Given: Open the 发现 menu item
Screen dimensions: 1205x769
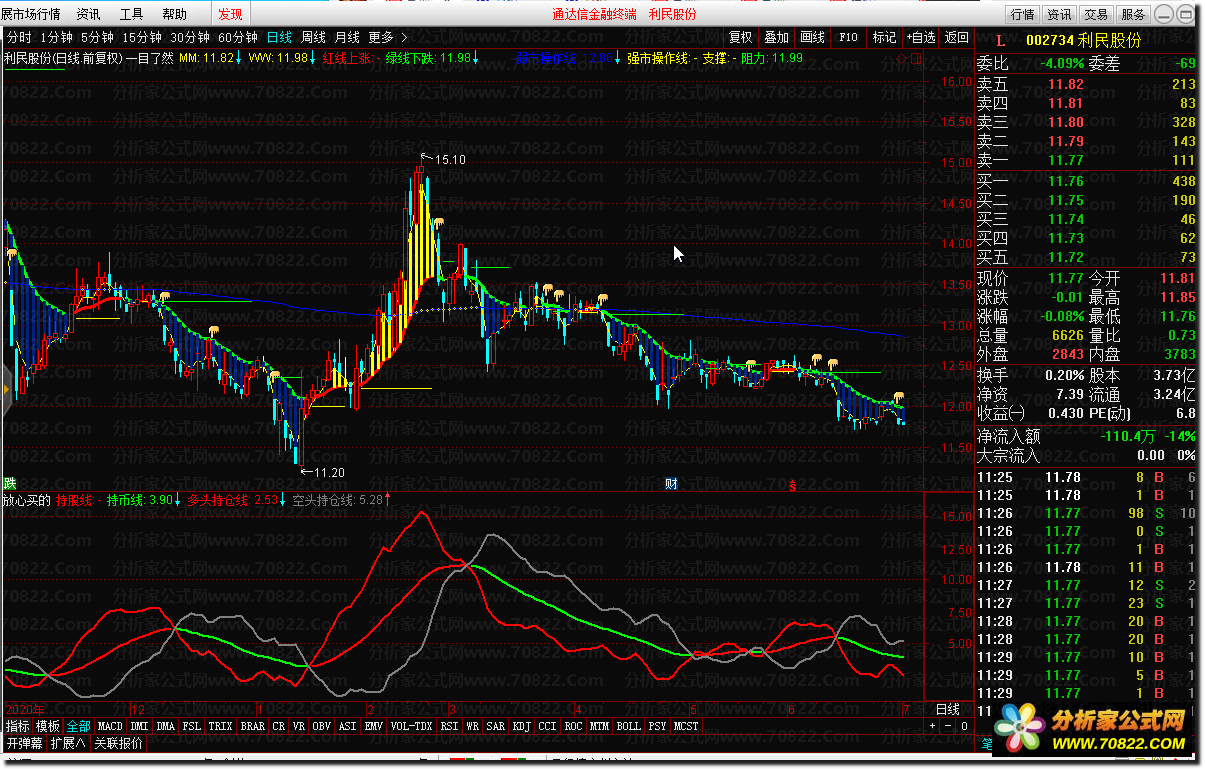Looking at the screenshot, I should (230, 14).
